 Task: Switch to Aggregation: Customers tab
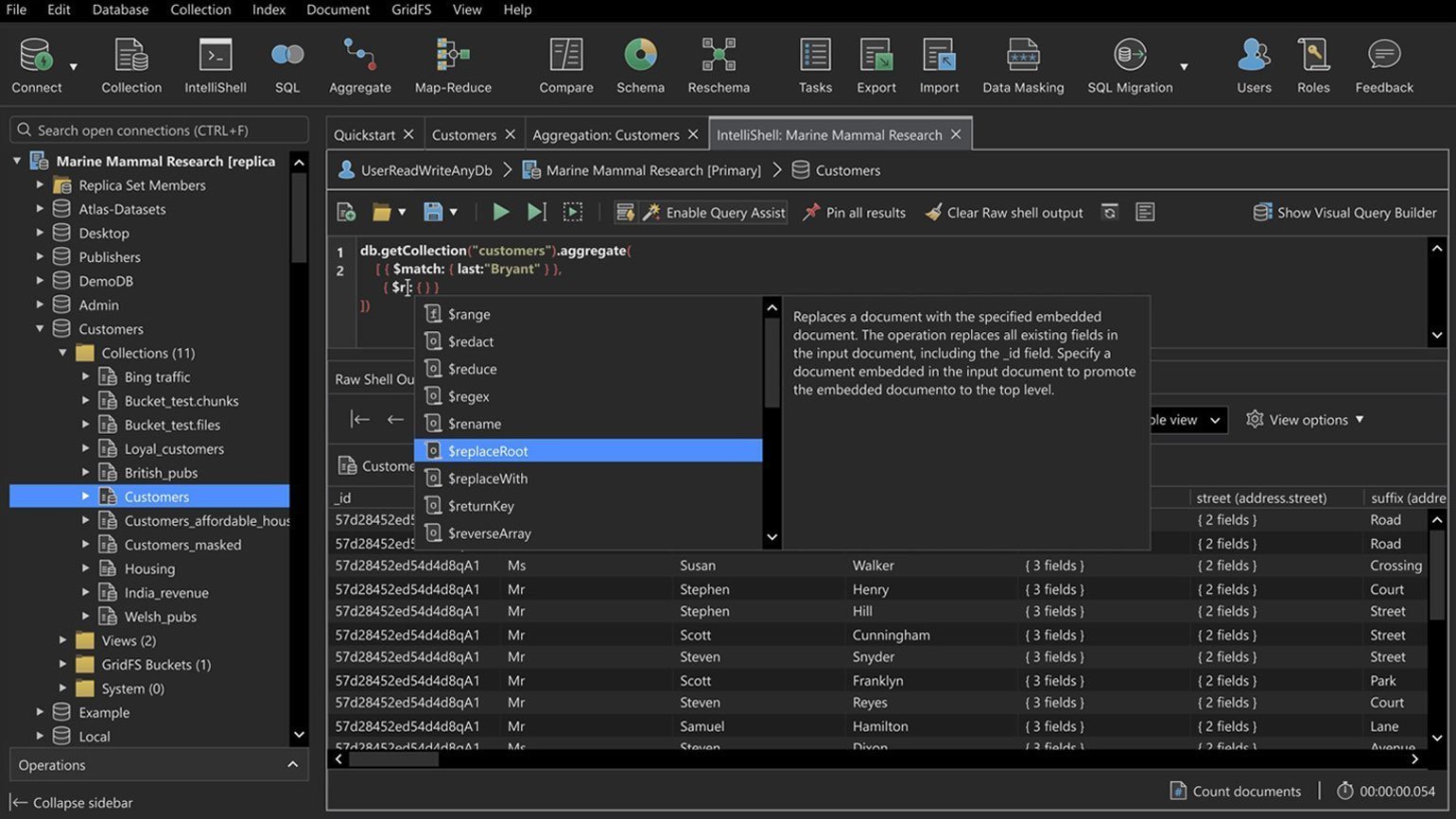(x=606, y=135)
